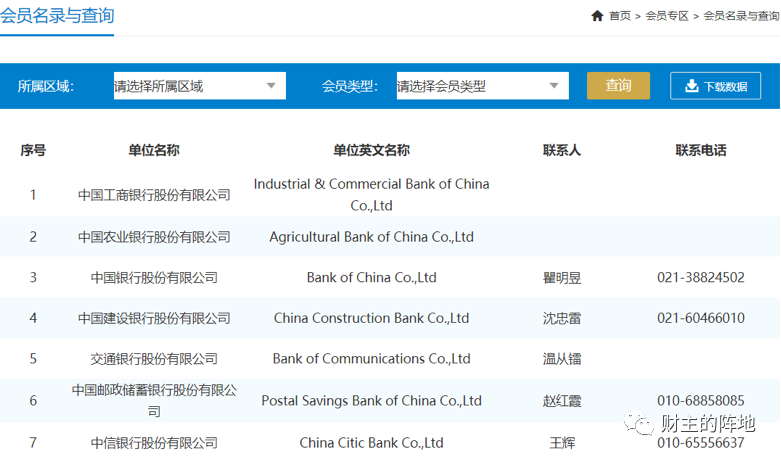This screenshot has height=458, width=781.
Task: Click the home icon in breadcrumb
Action: 597,16
